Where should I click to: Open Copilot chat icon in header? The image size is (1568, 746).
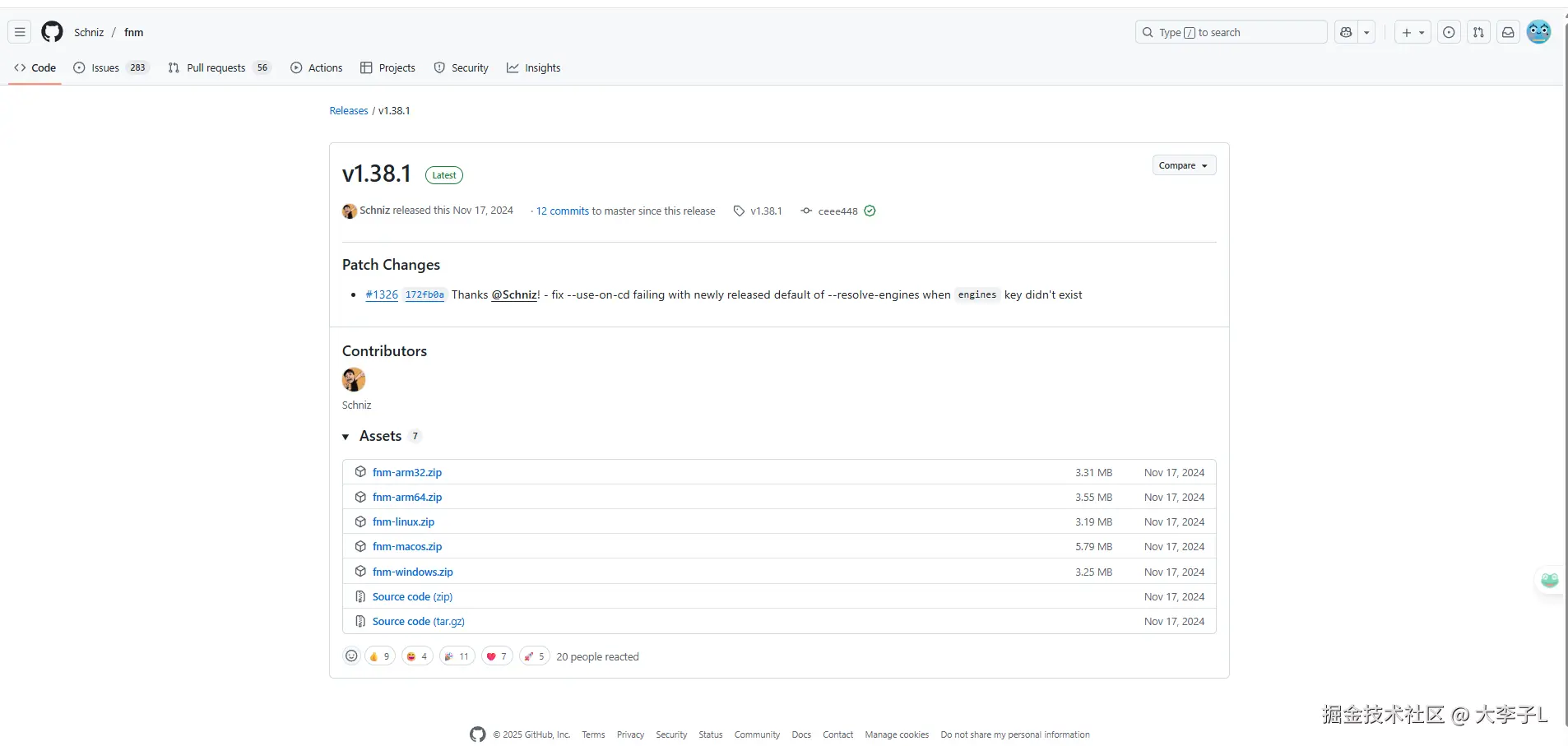pyautogui.click(x=1346, y=32)
